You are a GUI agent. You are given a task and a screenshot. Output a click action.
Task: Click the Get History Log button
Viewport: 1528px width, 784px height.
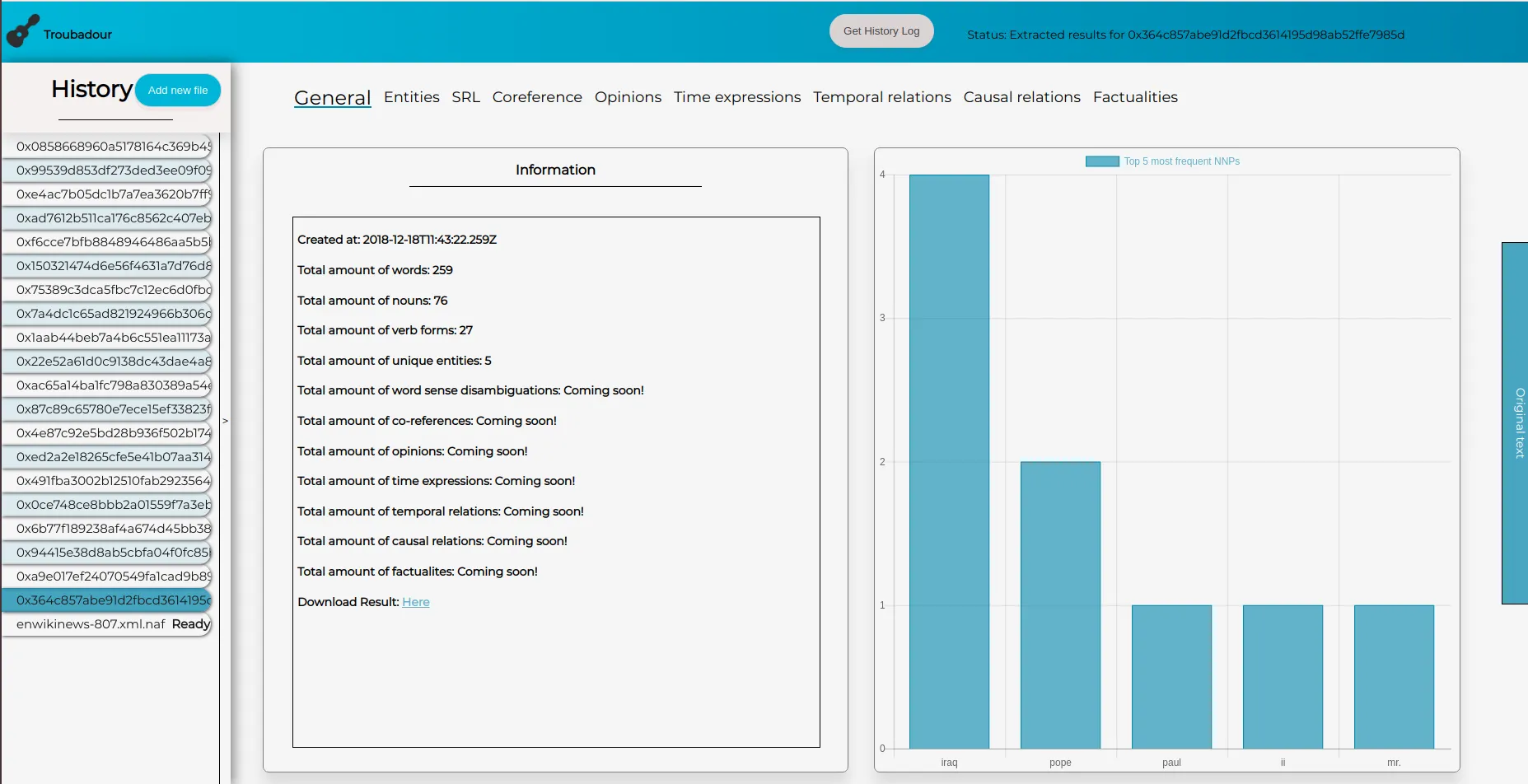[x=881, y=30]
